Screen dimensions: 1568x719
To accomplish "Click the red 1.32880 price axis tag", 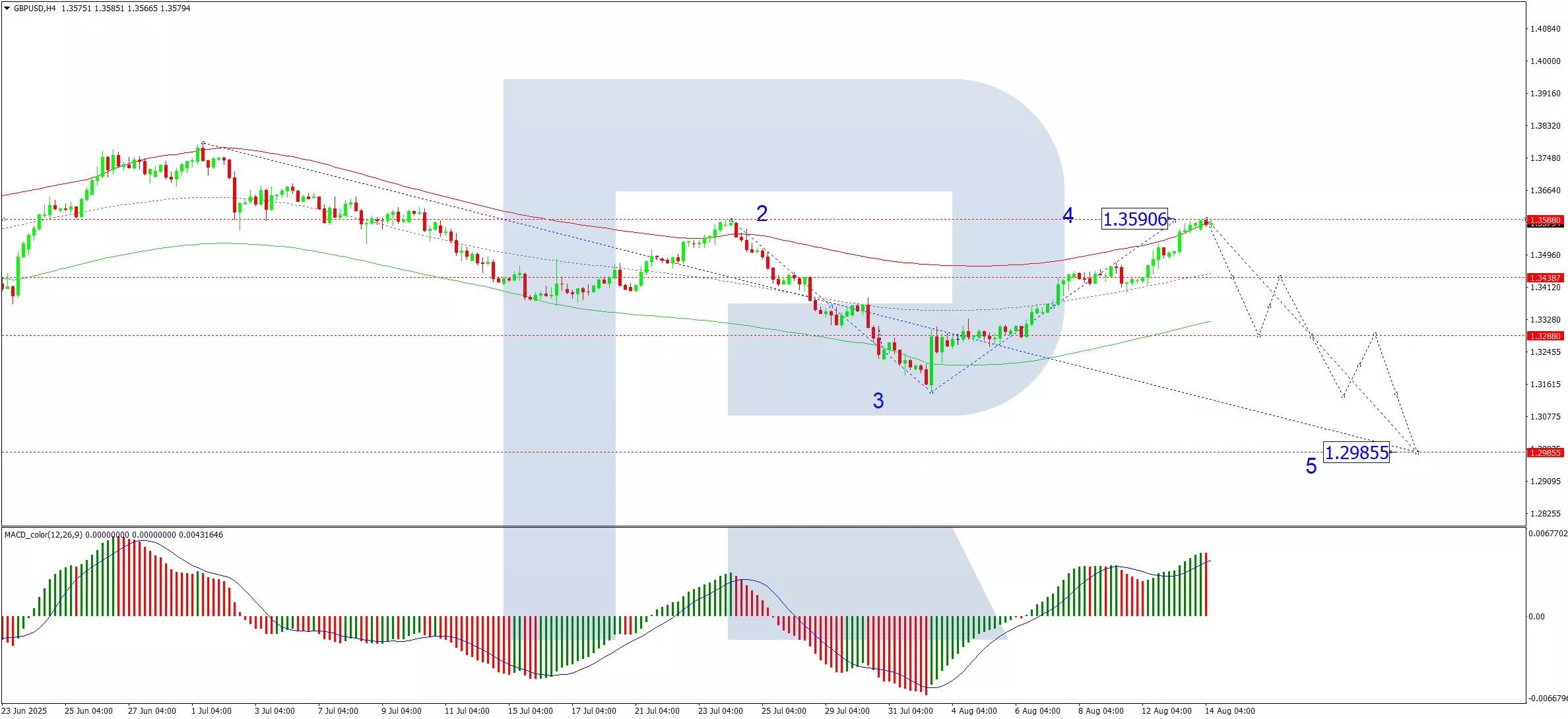I will (x=1545, y=336).
